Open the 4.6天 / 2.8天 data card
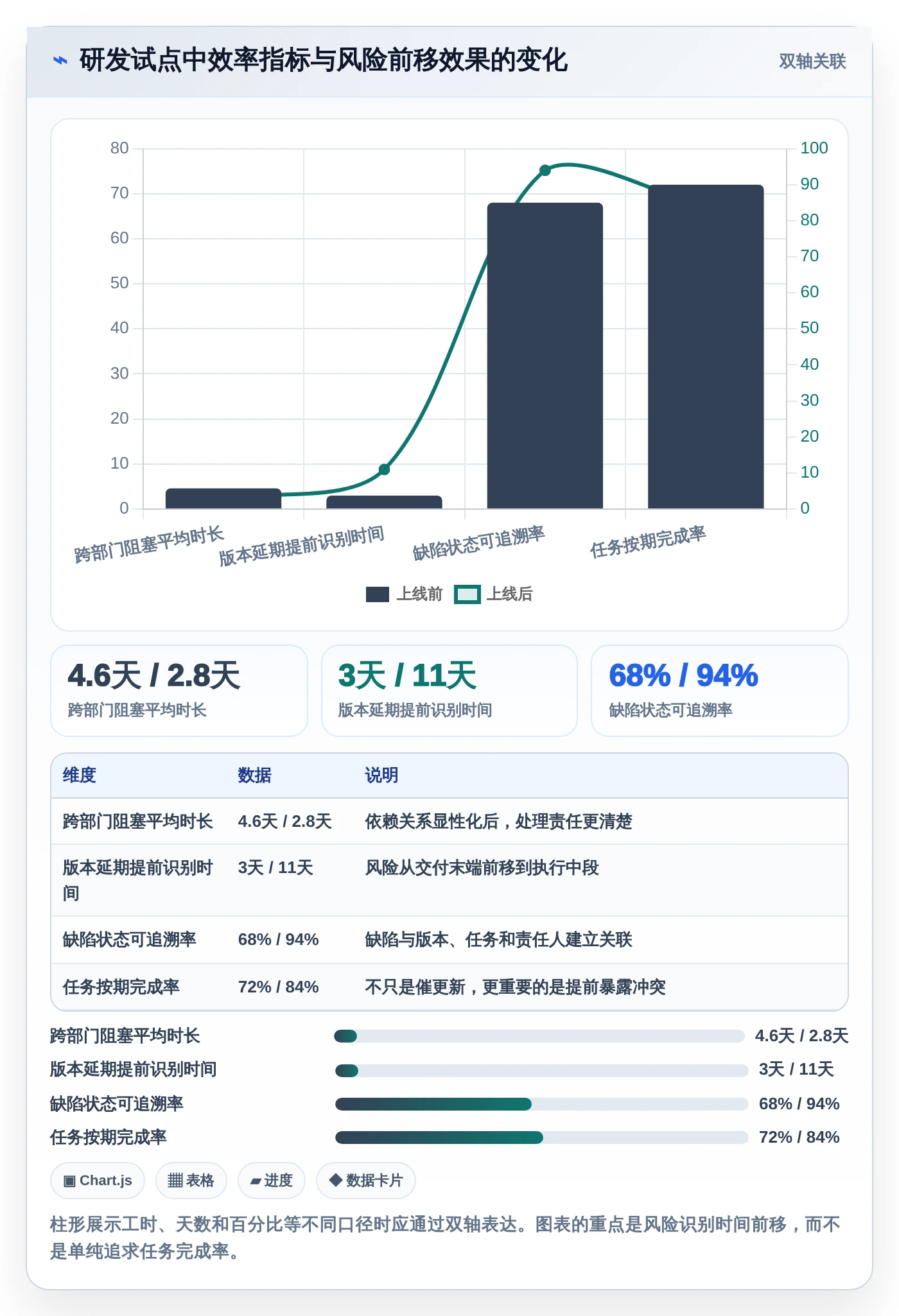The height and width of the screenshot is (1316, 899). 179,691
